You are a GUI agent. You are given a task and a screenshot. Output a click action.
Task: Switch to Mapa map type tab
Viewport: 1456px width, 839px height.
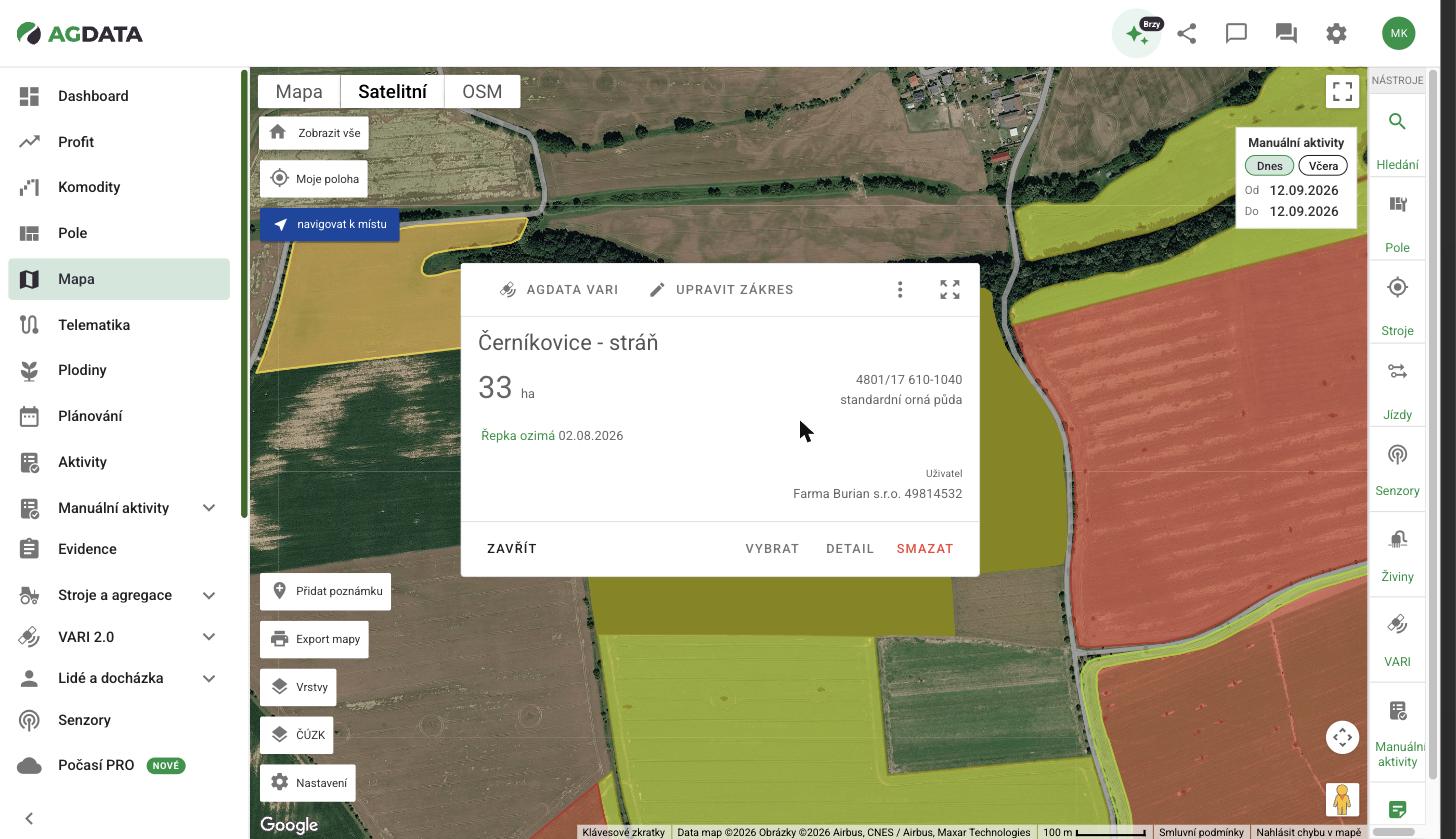(x=299, y=91)
